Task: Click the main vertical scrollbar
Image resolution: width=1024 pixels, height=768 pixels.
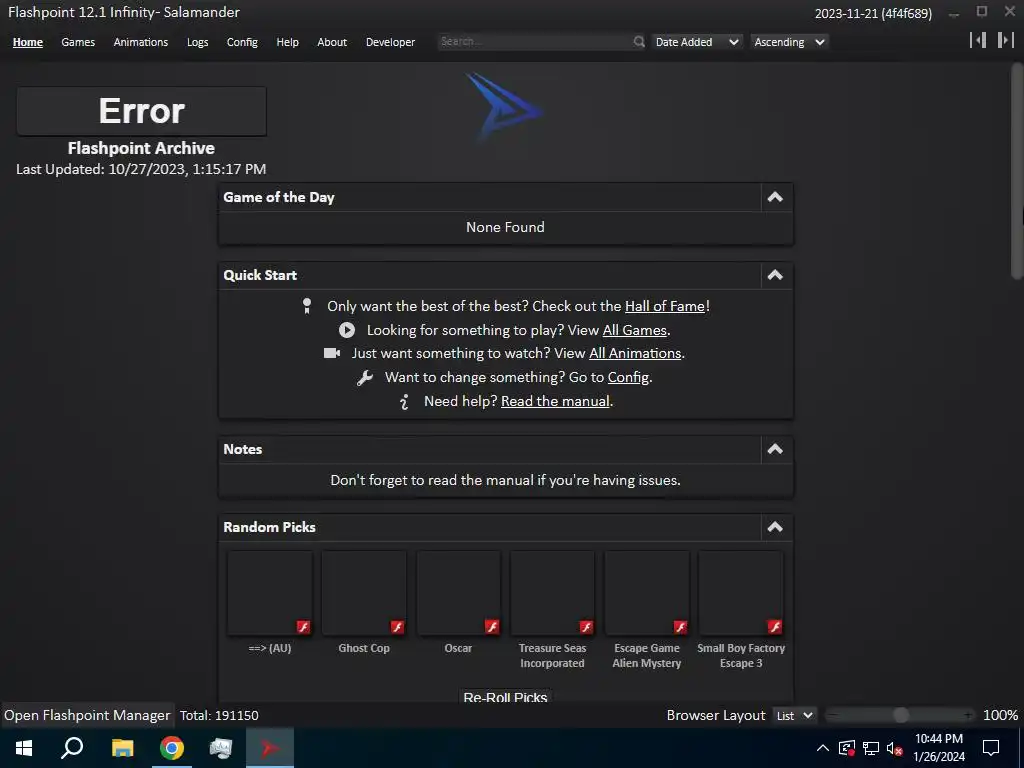Action: coord(1017,171)
